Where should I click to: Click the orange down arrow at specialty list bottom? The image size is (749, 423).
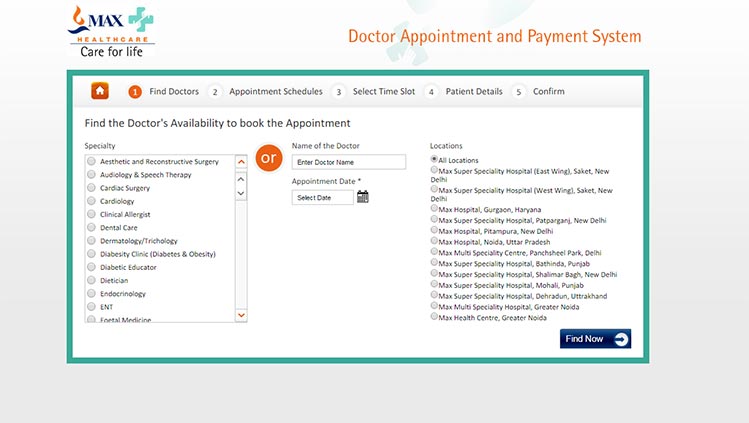point(241,315)
